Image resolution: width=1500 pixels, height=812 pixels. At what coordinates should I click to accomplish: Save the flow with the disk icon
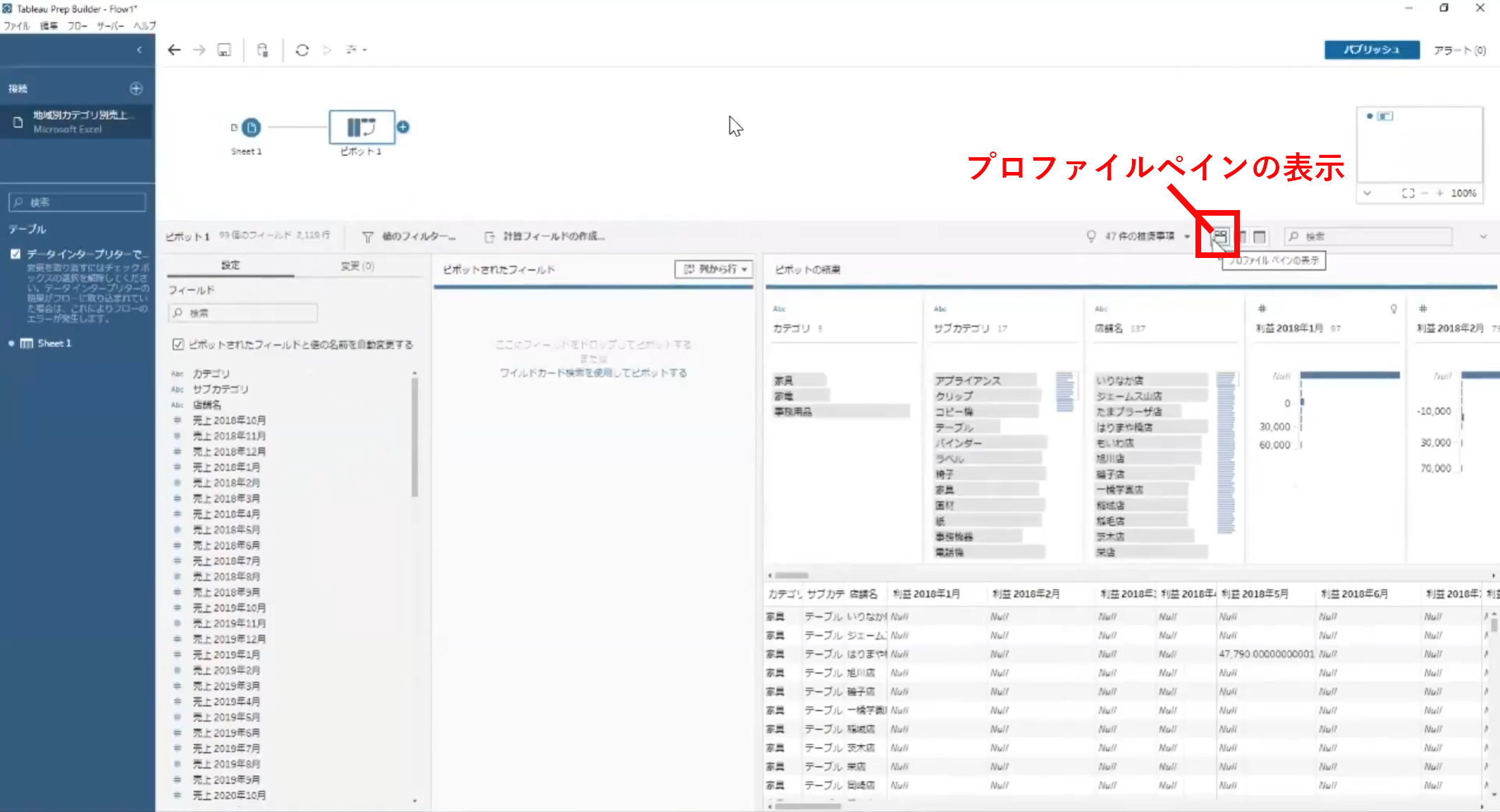[224, 50]
